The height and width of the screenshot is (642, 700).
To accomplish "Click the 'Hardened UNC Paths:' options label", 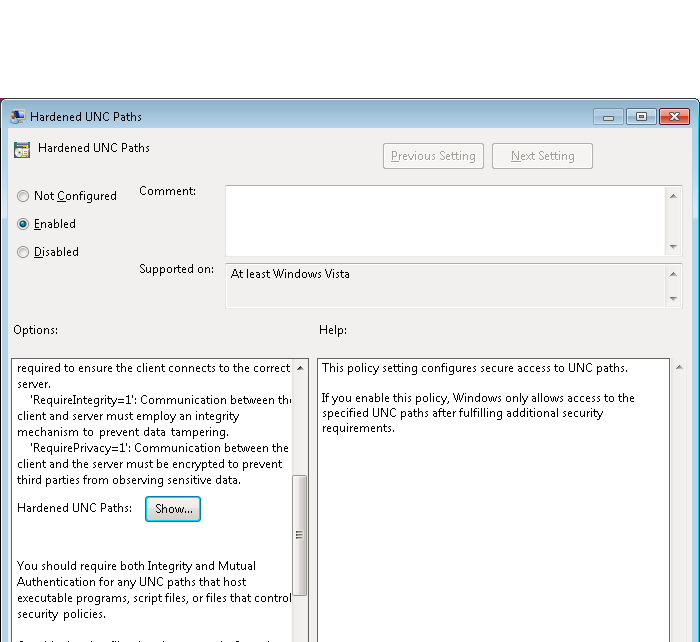I will pyautogui.click(x=75, y=508).
